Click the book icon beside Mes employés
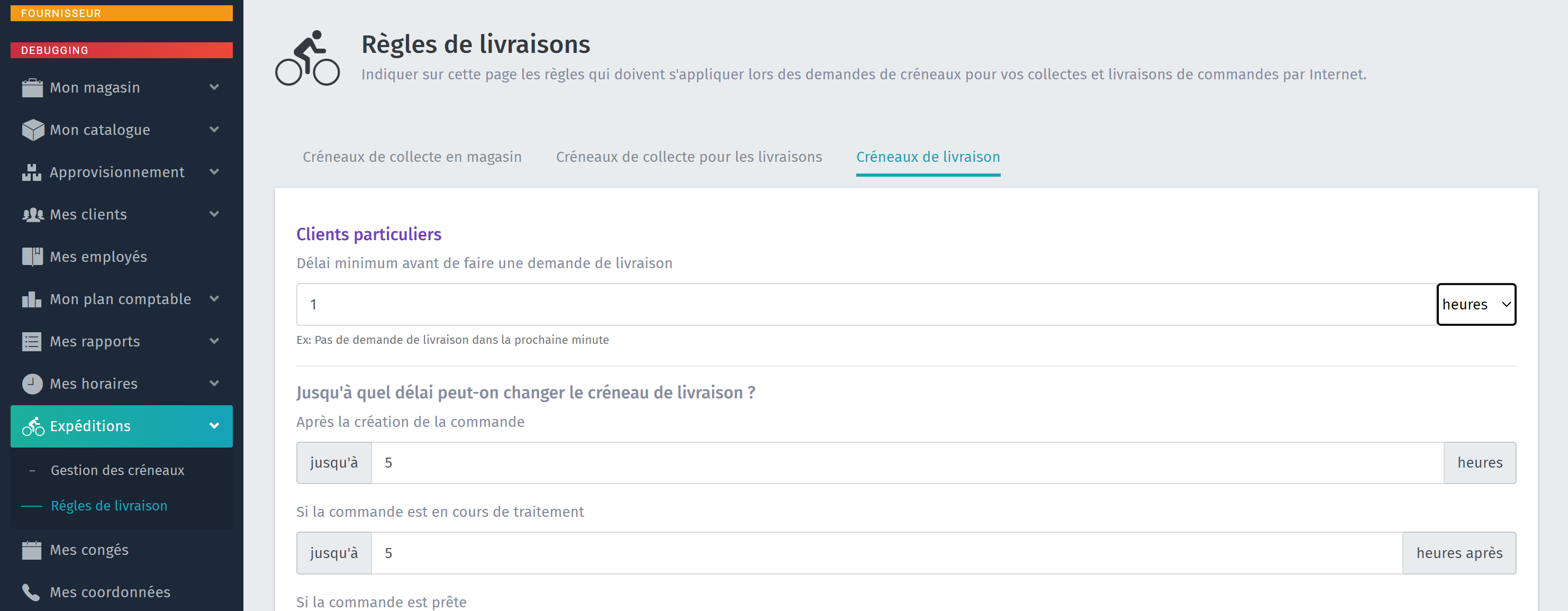The width and height of the screenshot is (1568, 611). (32, 257)
